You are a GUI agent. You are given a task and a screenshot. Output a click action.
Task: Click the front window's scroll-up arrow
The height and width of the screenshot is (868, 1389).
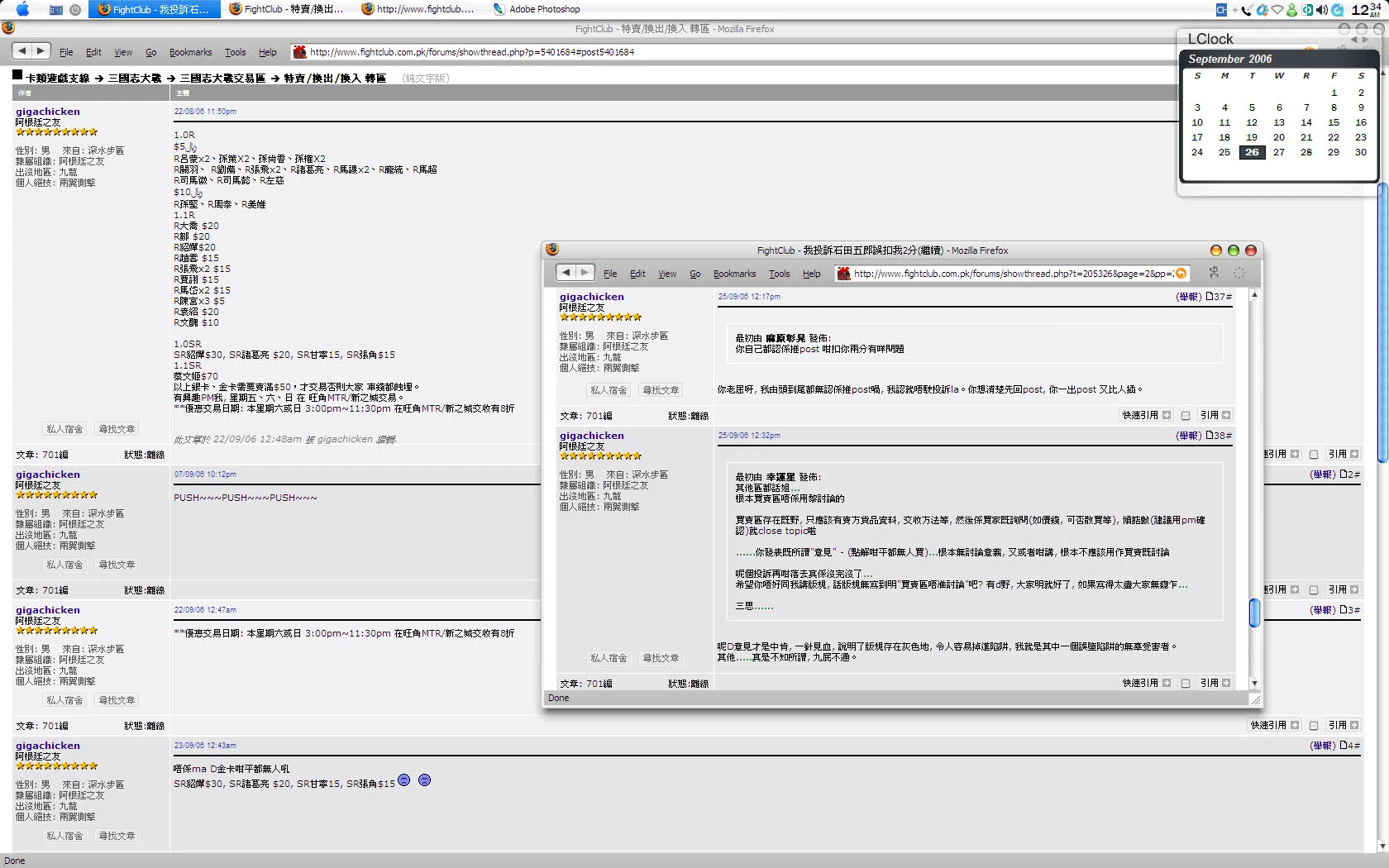1254,294
